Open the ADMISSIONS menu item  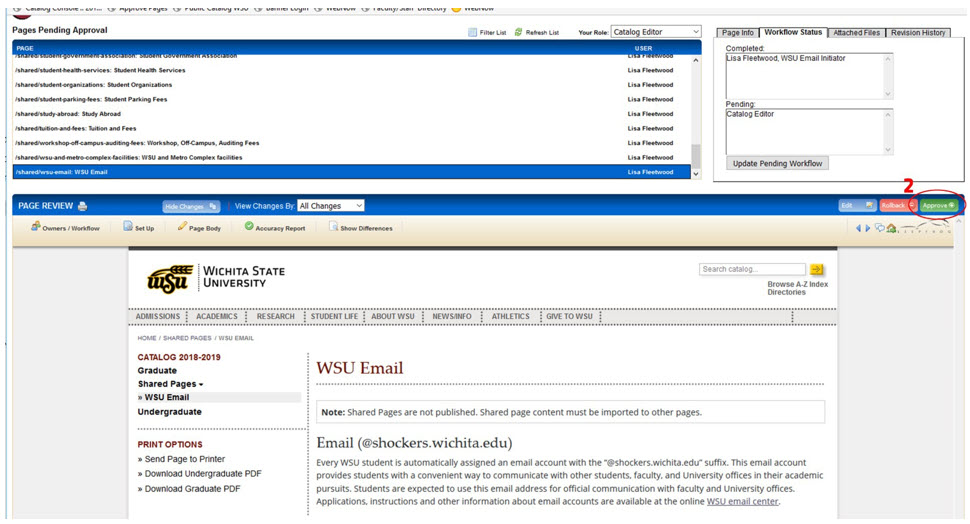158,316
